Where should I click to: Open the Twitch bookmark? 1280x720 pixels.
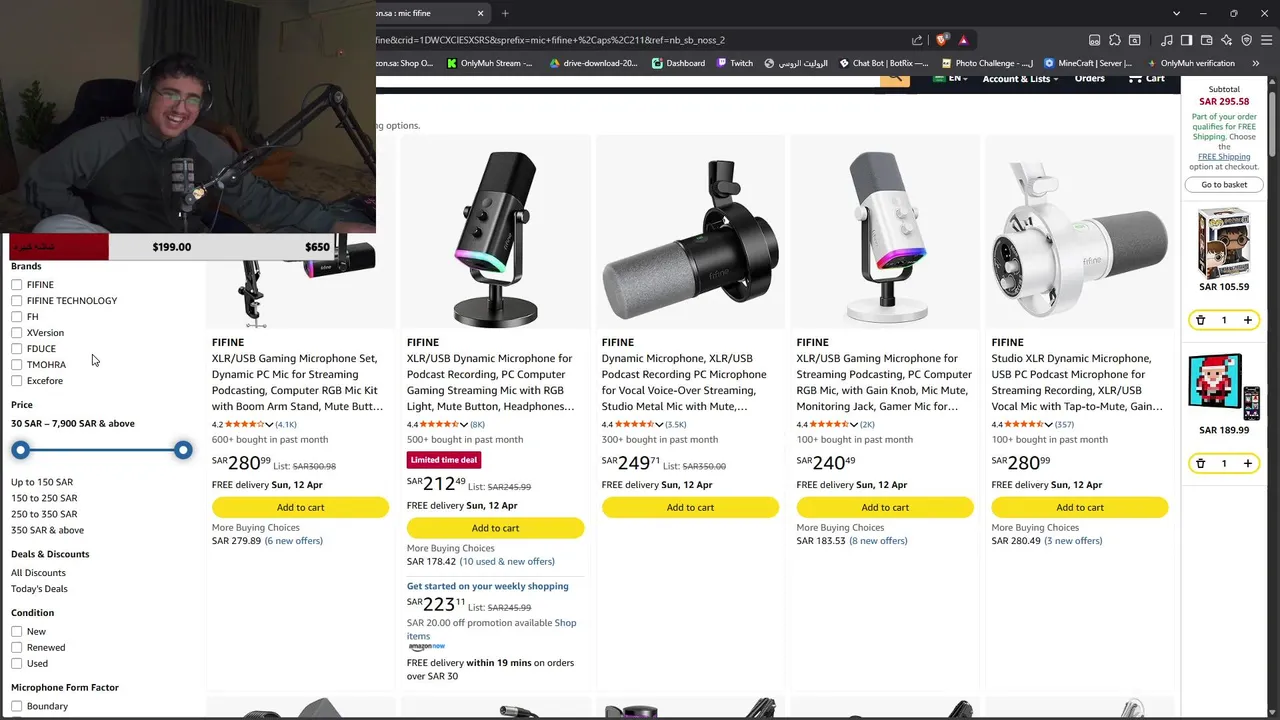coord(735,63)
